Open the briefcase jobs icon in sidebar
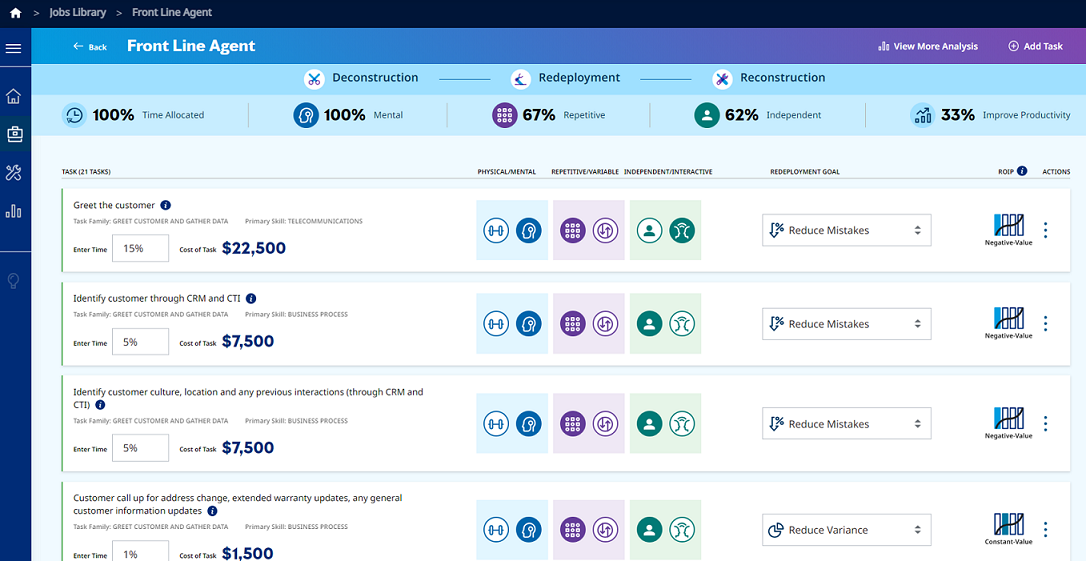This screenshot has width=1086, height=561. tap(14, 133)
